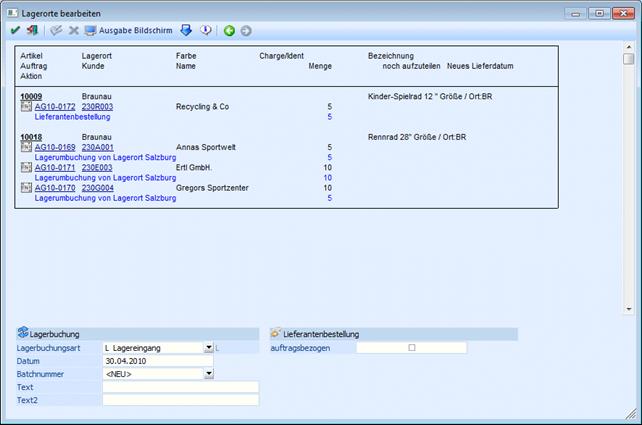The image size is (642, 425).
Task: Open article number link 10018
Action: coord(32,136)
